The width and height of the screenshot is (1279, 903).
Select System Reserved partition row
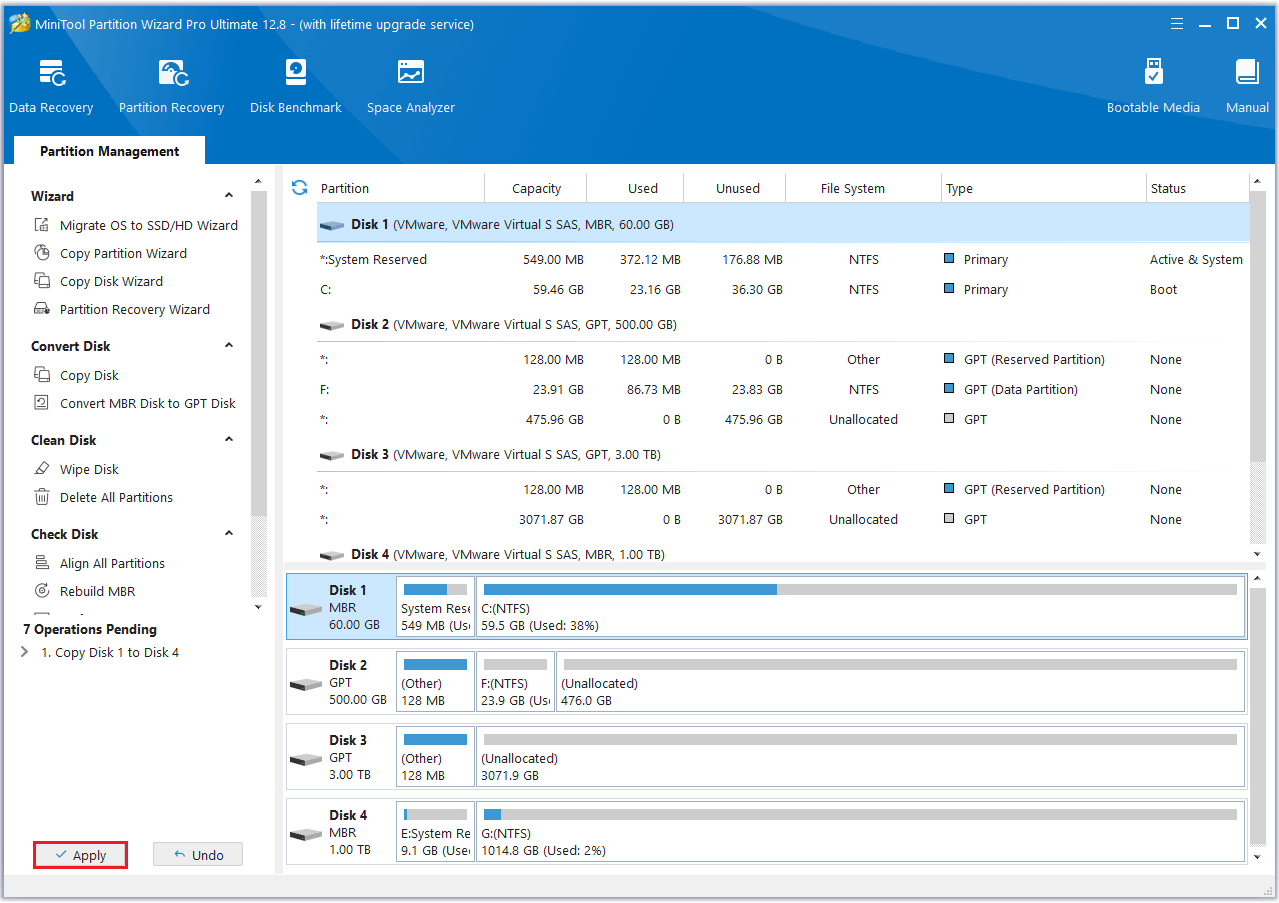pyautogui.click(x=783, y=259)
